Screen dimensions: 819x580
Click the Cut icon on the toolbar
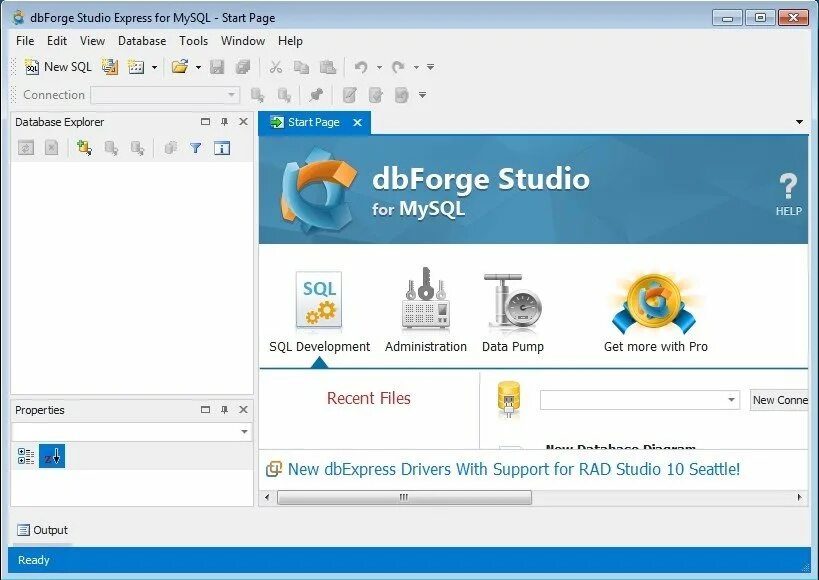274,67
